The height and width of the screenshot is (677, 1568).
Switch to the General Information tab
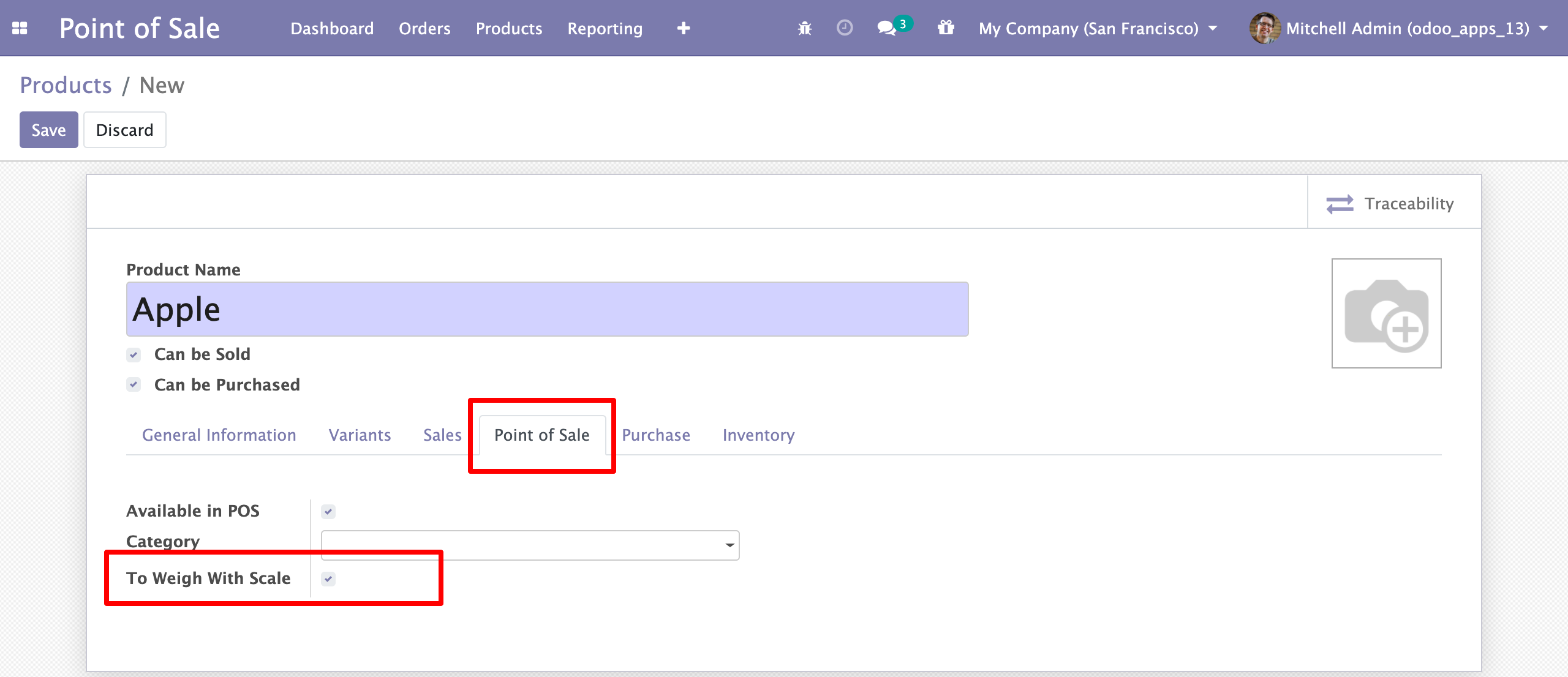(x=219, y=435)
